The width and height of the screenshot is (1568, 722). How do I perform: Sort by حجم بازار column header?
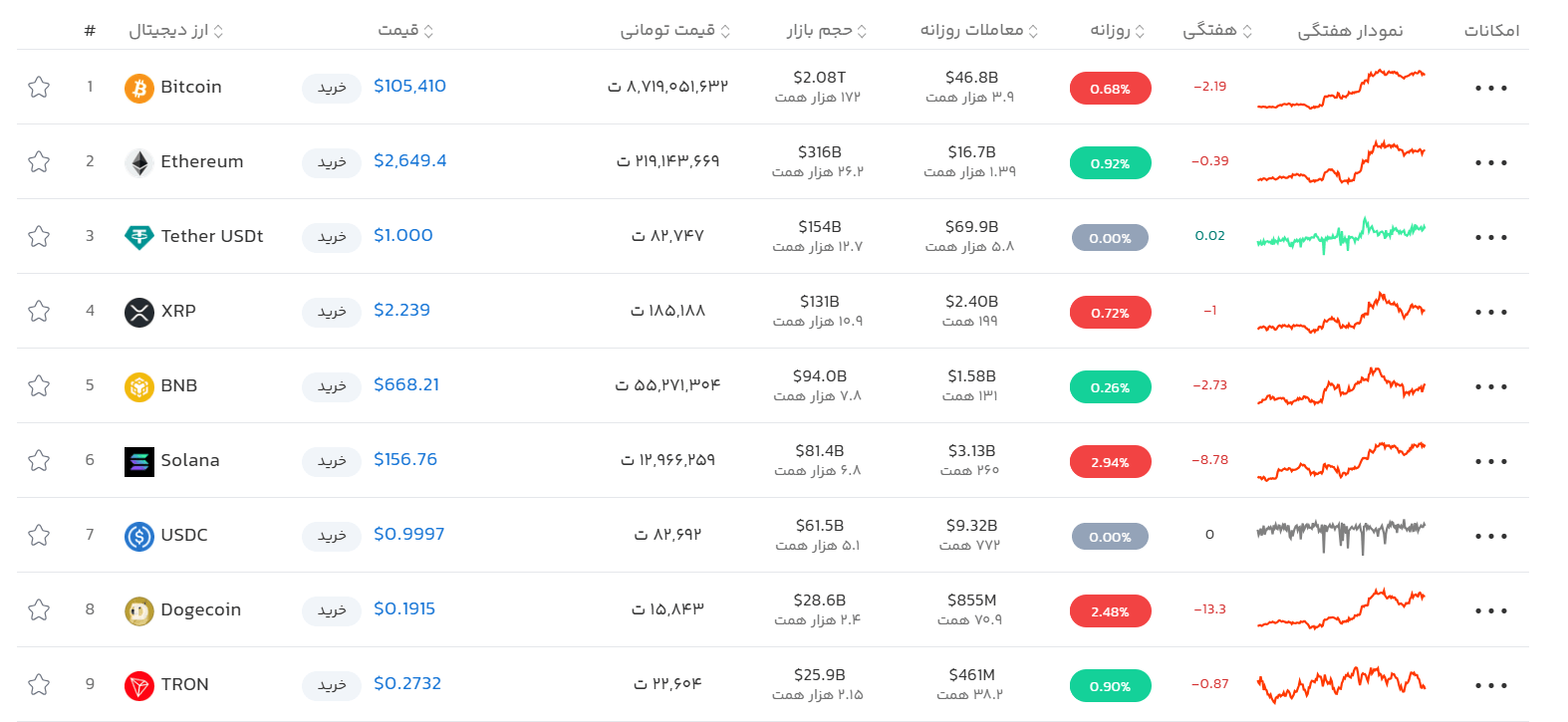pos(827,30)
